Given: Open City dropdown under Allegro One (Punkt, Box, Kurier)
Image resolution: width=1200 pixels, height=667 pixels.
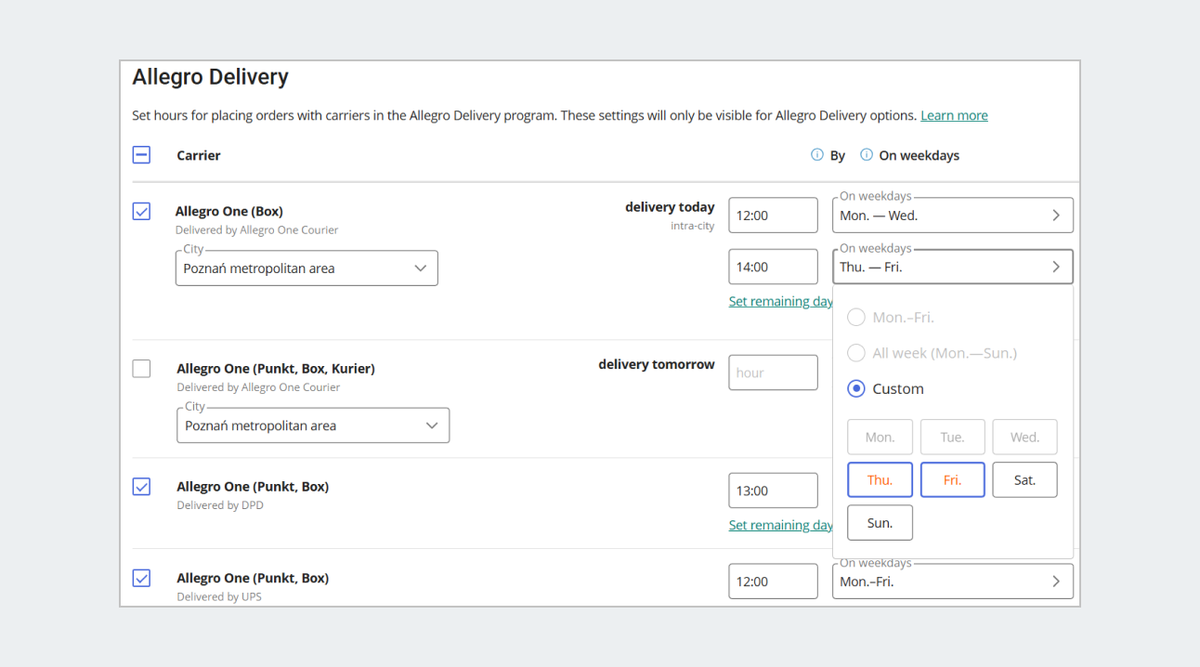Looking at the screenshot, I should coord(312,426).
